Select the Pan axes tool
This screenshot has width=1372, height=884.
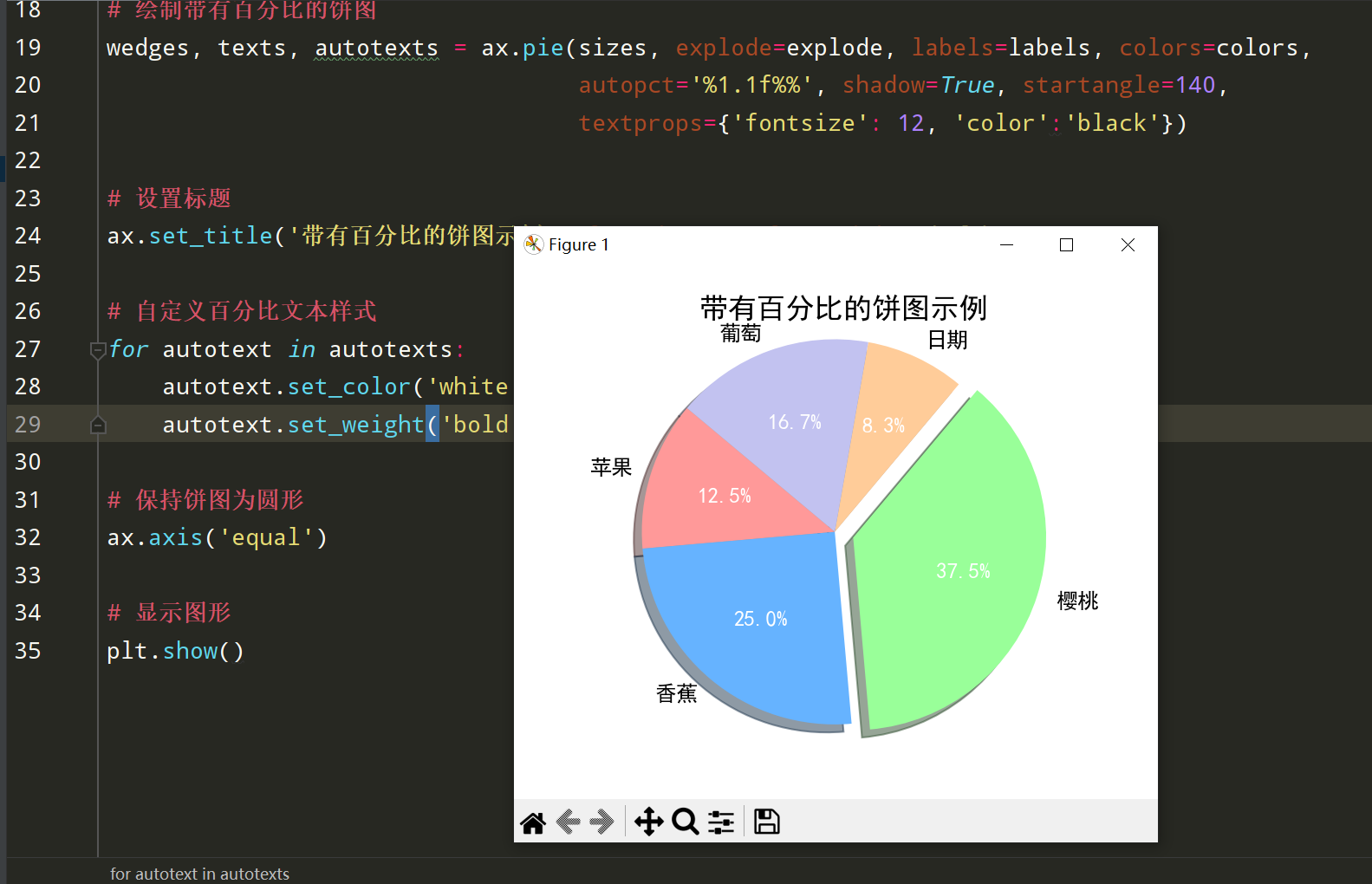(648, 822)
